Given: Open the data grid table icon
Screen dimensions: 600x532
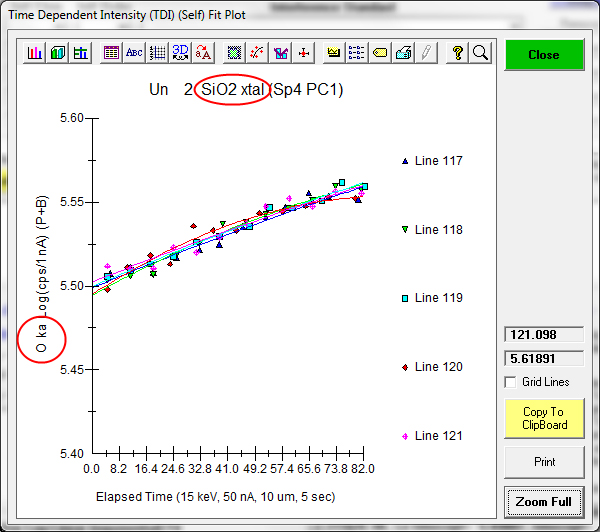Looking at the screenshot, I should pyautogui.click(x=111, y=53).
